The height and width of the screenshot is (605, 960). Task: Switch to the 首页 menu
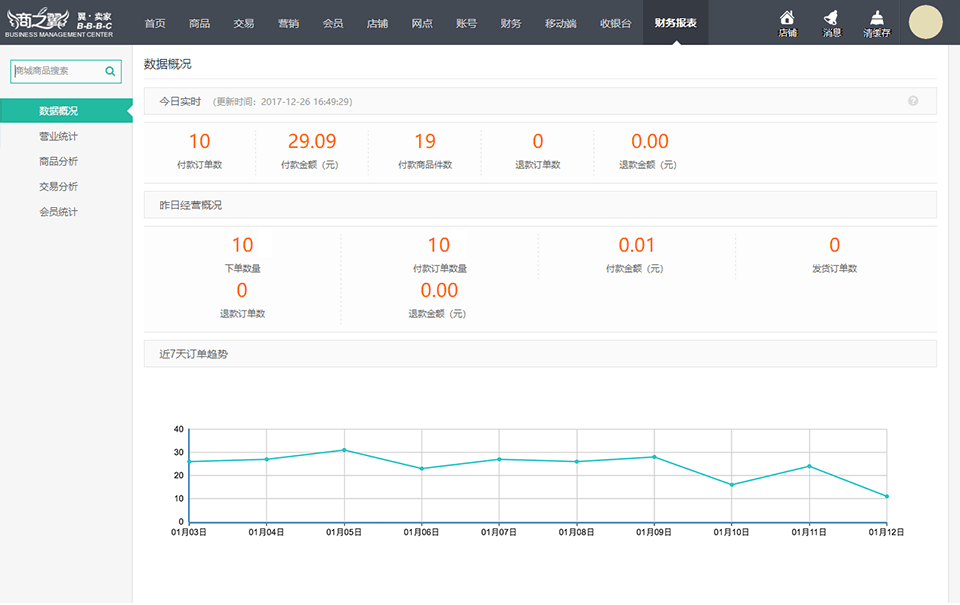tap(155, 23)
